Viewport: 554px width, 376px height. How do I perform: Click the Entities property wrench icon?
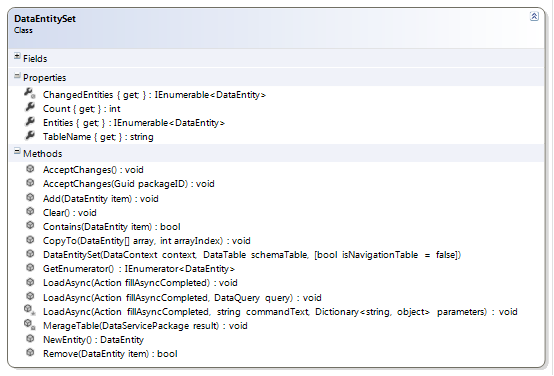pyautogui.click(x=30, y=122)
